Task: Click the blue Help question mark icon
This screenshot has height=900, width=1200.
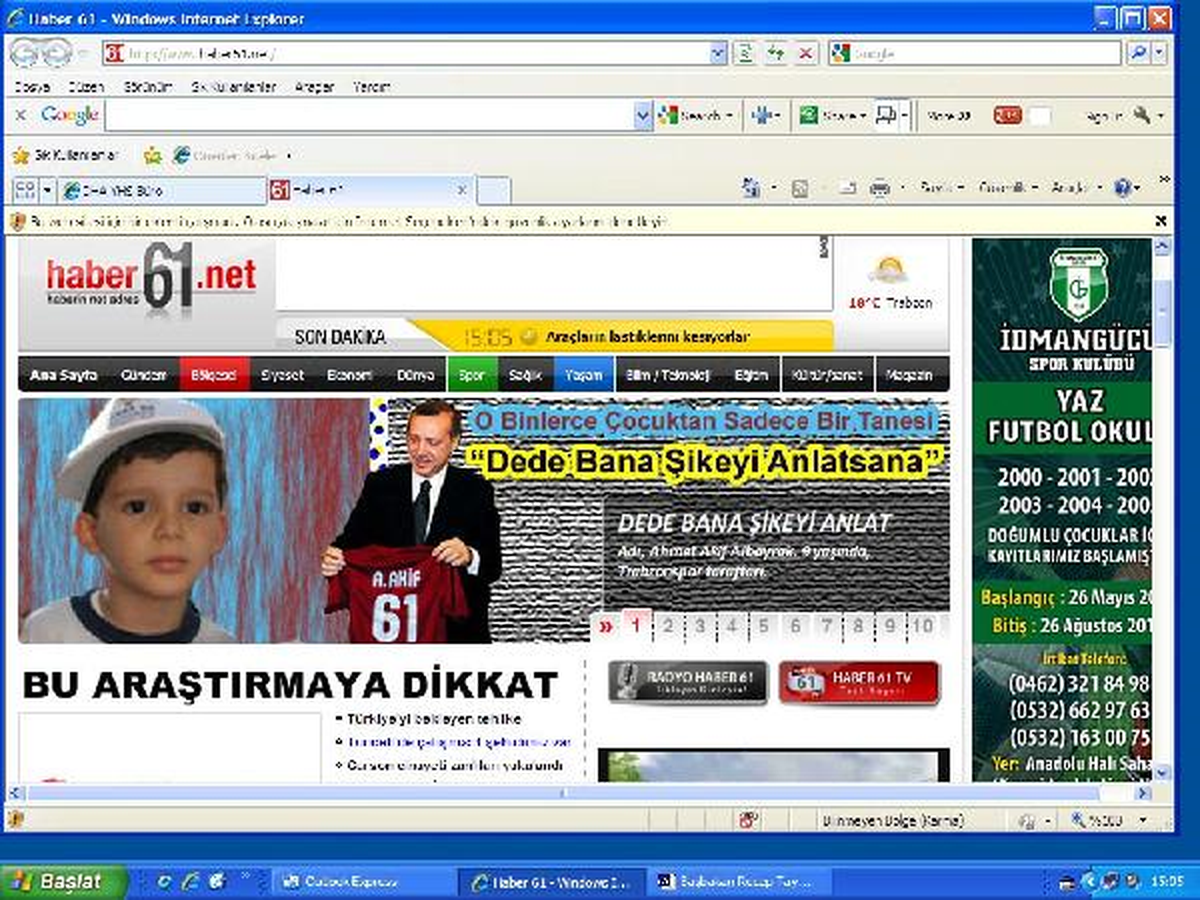Action: click(1122, 187)
